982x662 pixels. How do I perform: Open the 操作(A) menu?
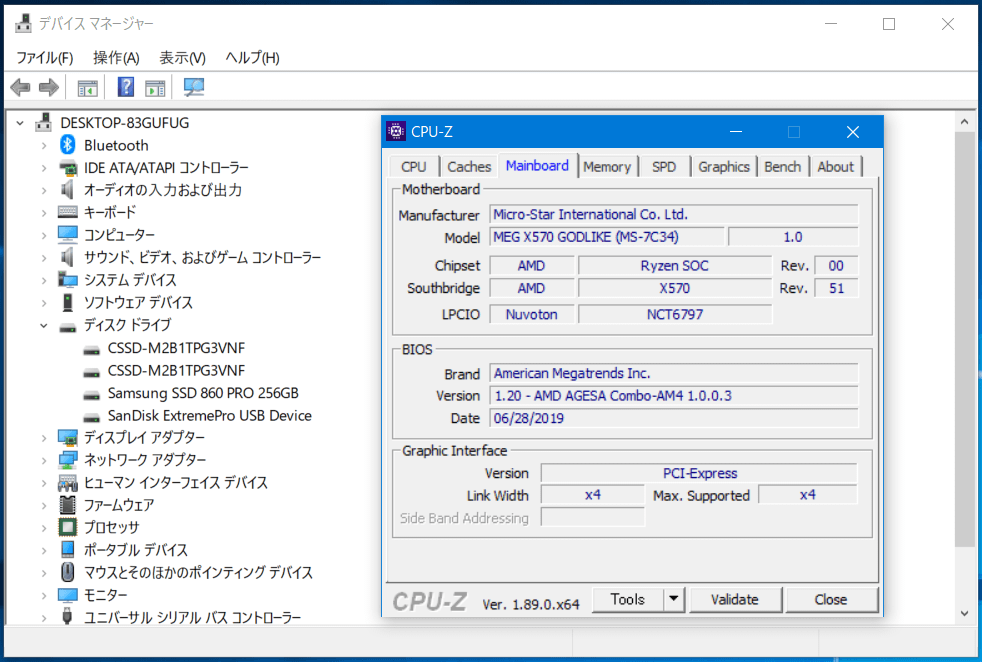[x=116, y=58]
